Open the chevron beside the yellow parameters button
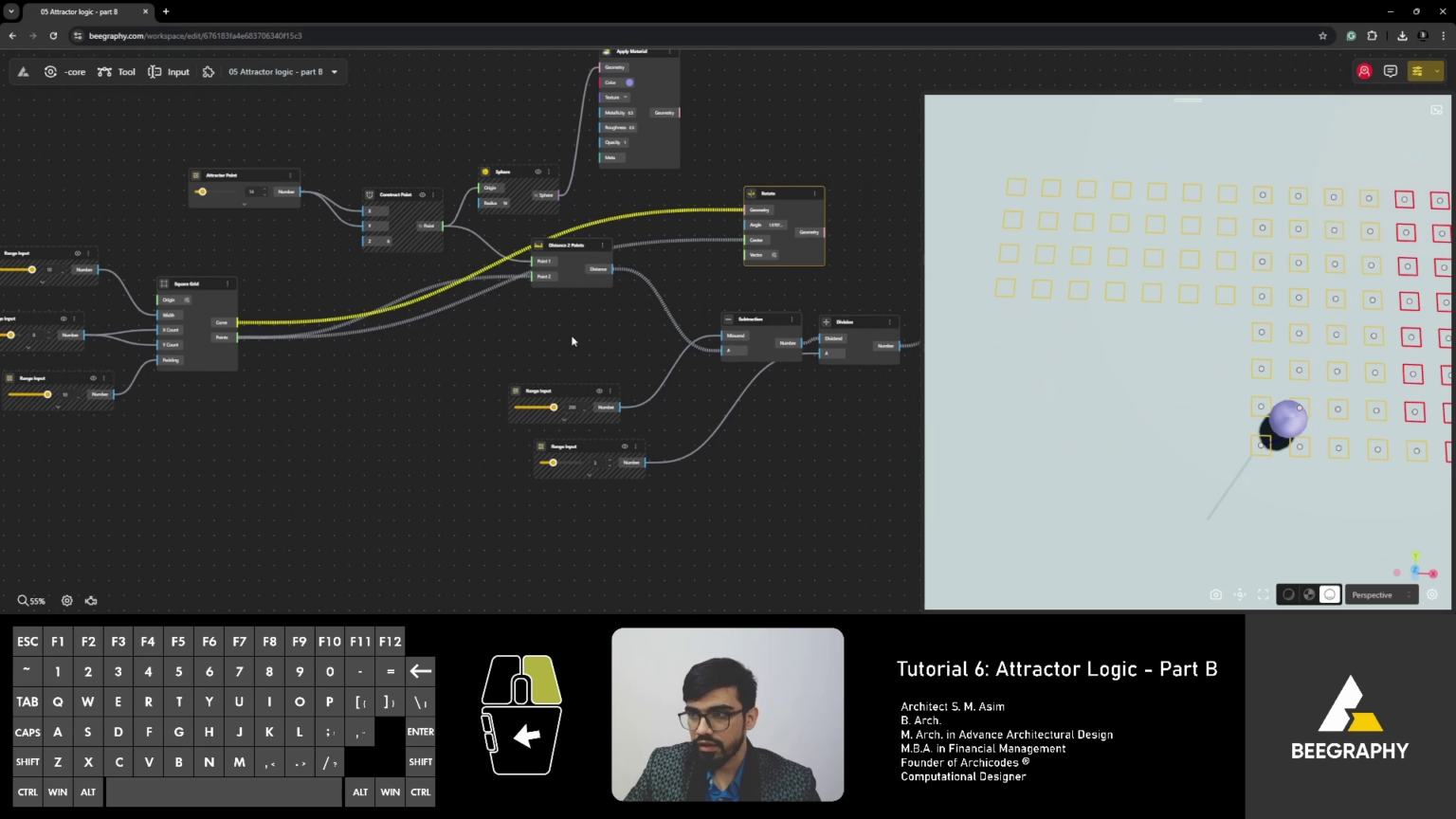This screenshot has height=819, width=1456. click(x=1437, y=71)
